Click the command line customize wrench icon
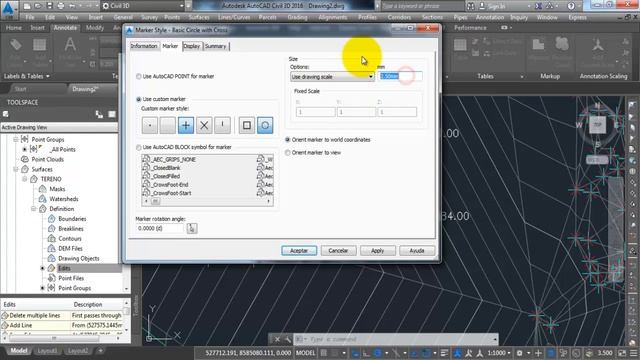Image resolution: width=640 pixels, height=360 pixels. tap(287, 339)
